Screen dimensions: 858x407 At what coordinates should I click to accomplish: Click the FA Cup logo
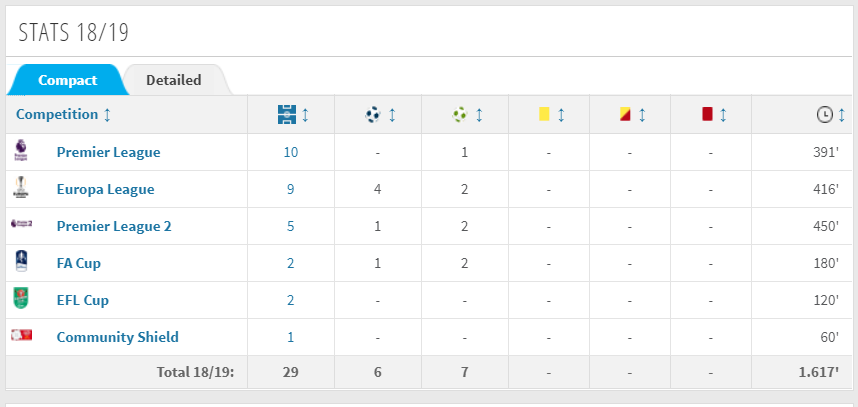[x=21, y=261]
